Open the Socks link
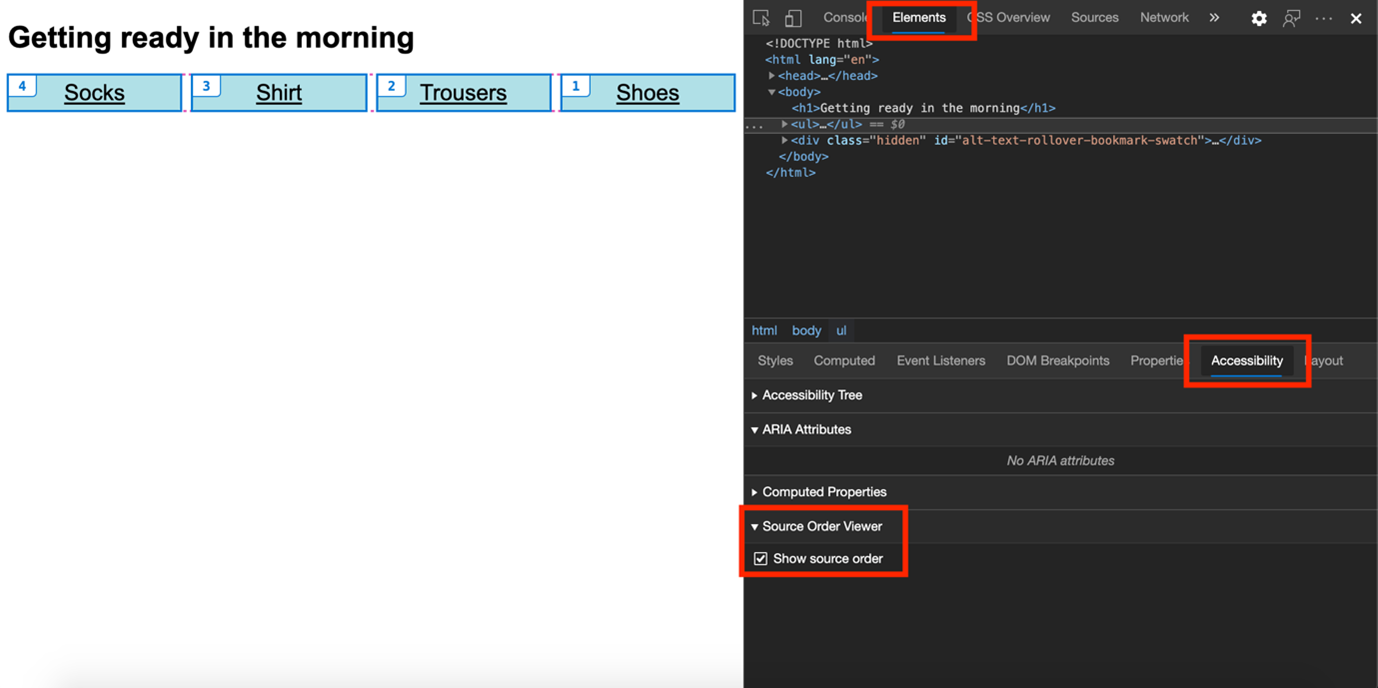This screenshot has width=1378, height=688. pos(94,93)
